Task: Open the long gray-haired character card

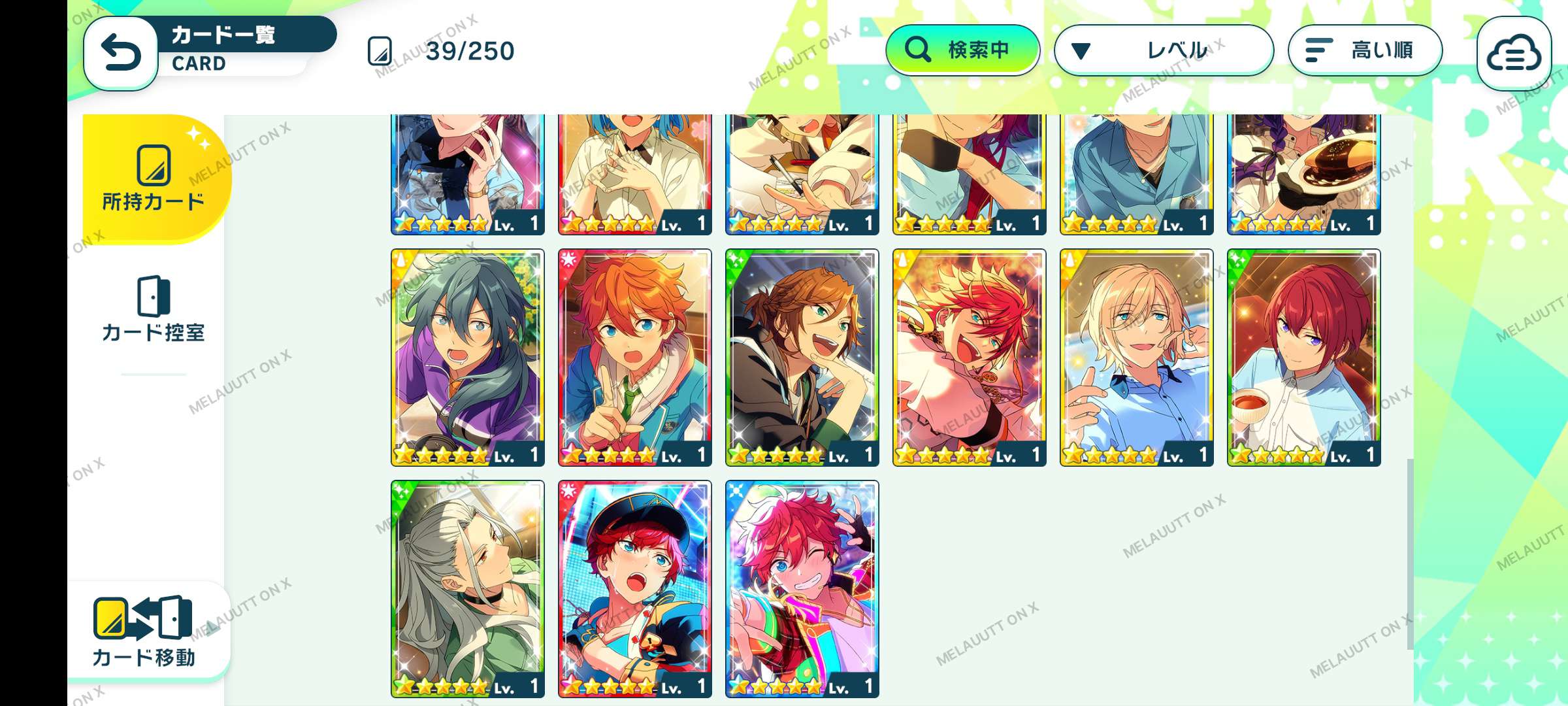Action: point(468,589)
